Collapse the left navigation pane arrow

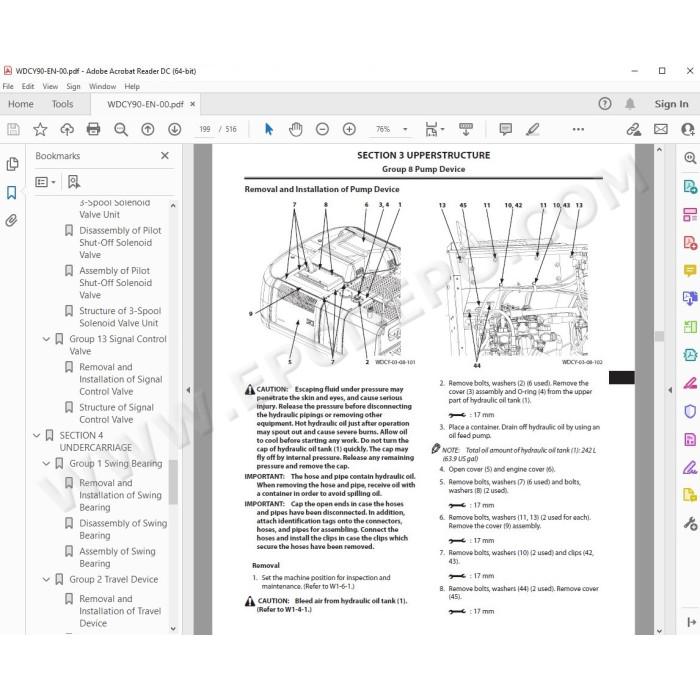click(x=188, y=390)
